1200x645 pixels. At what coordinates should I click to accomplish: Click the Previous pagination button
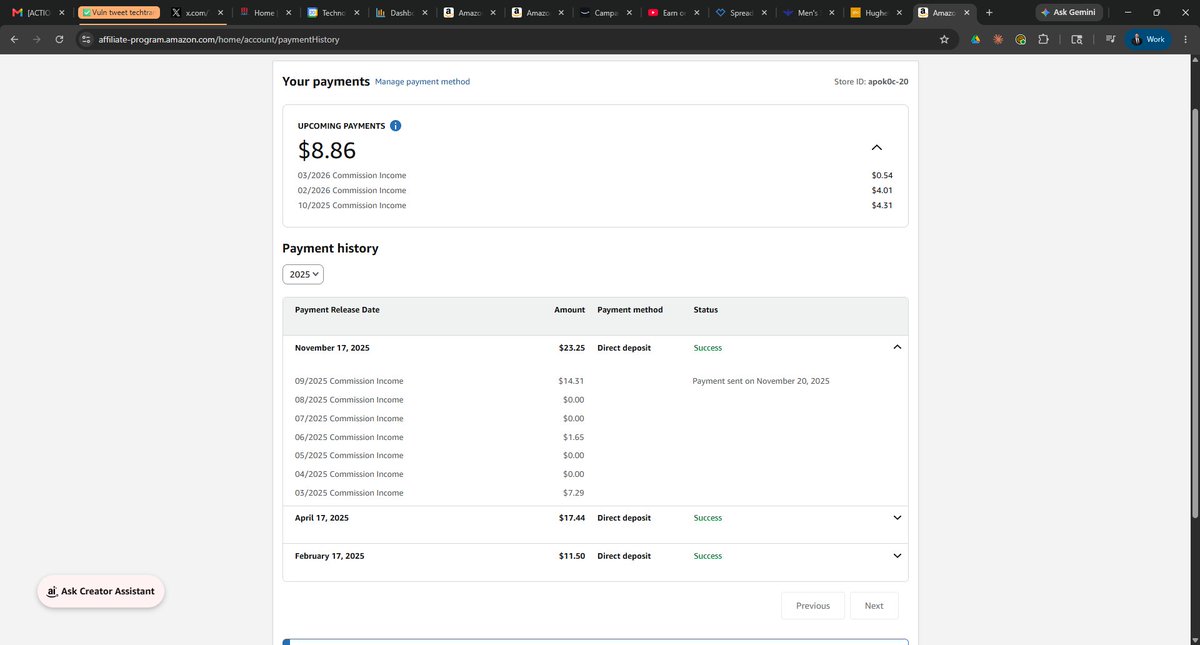pos(813,605)
